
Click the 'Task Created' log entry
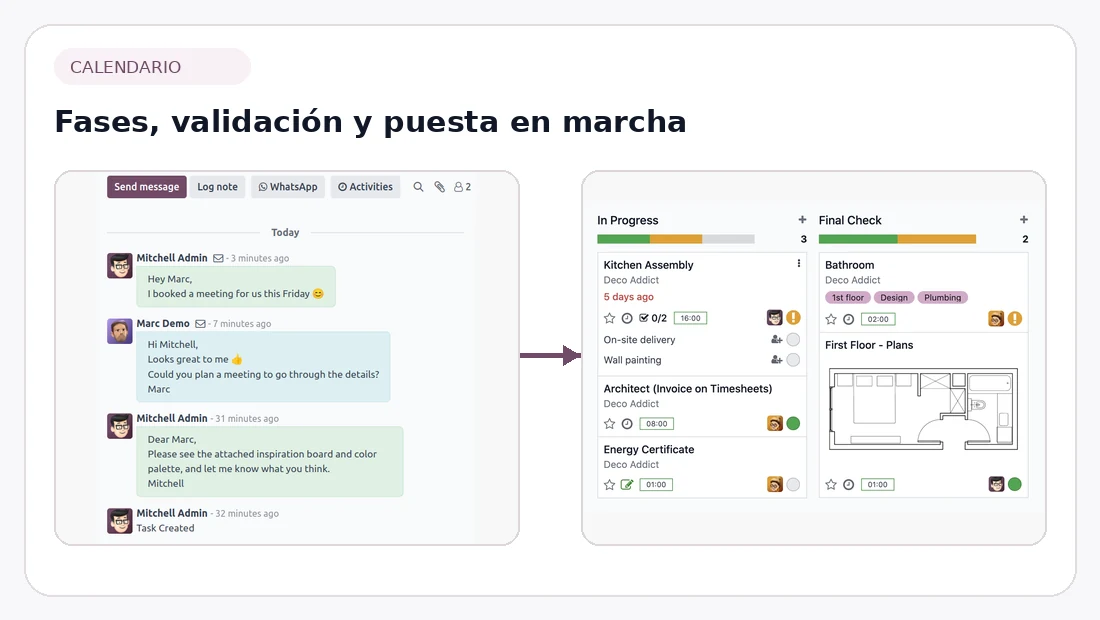[x=166, y=528]
